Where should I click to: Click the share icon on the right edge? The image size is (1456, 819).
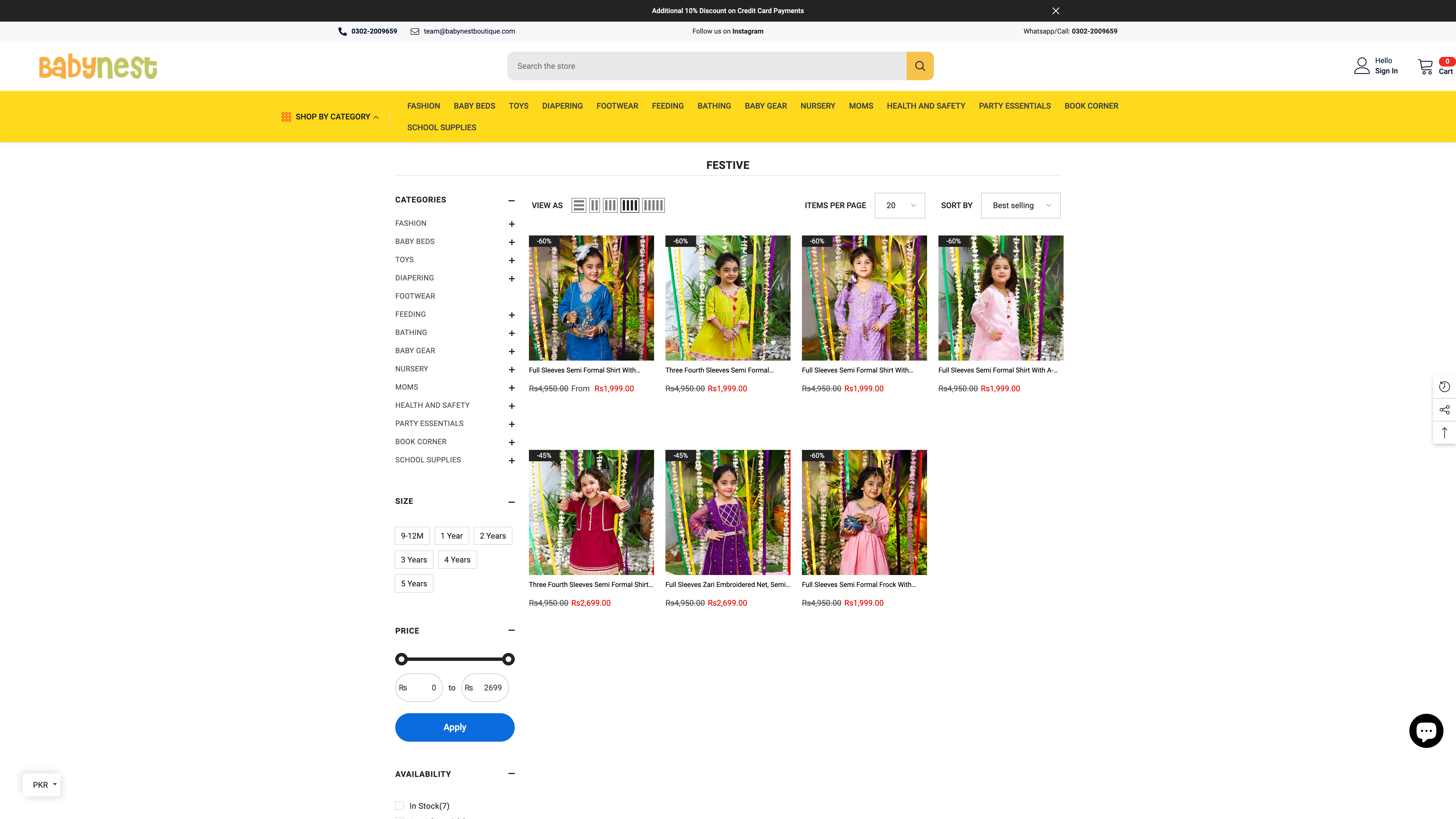click(1445, 409)
